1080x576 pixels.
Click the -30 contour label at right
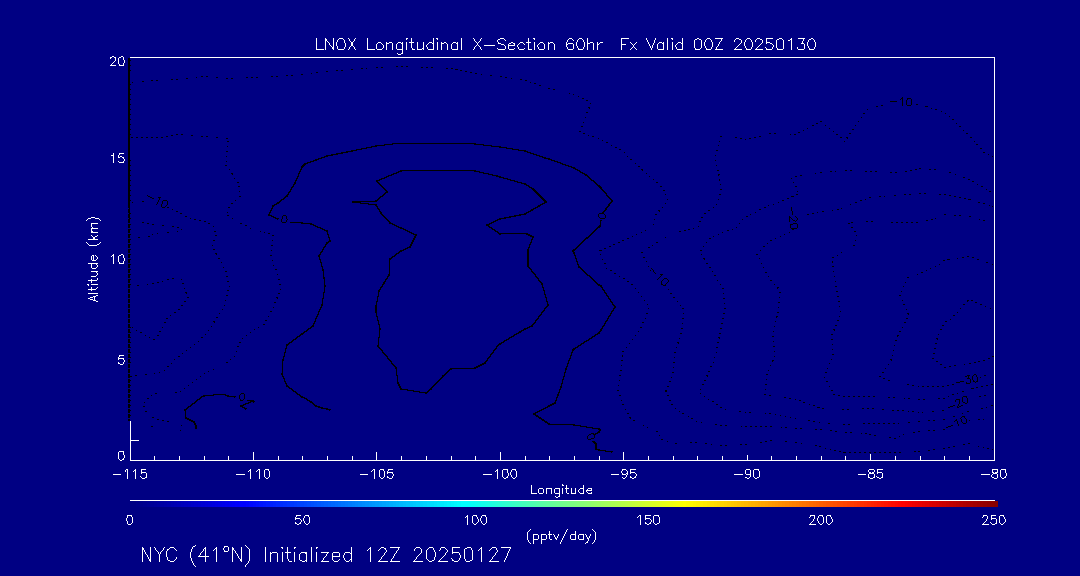(969, 380)
